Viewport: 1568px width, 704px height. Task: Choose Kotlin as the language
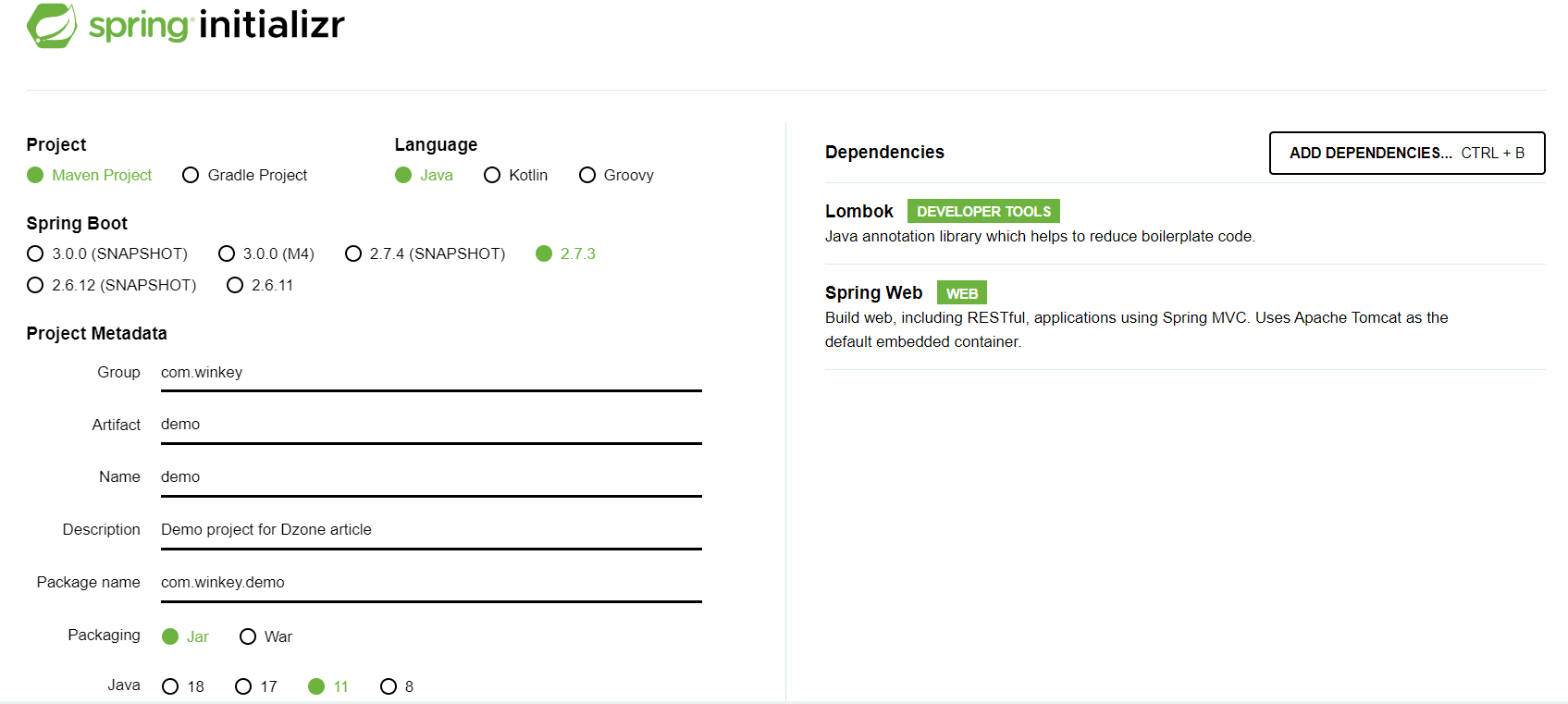492,175
